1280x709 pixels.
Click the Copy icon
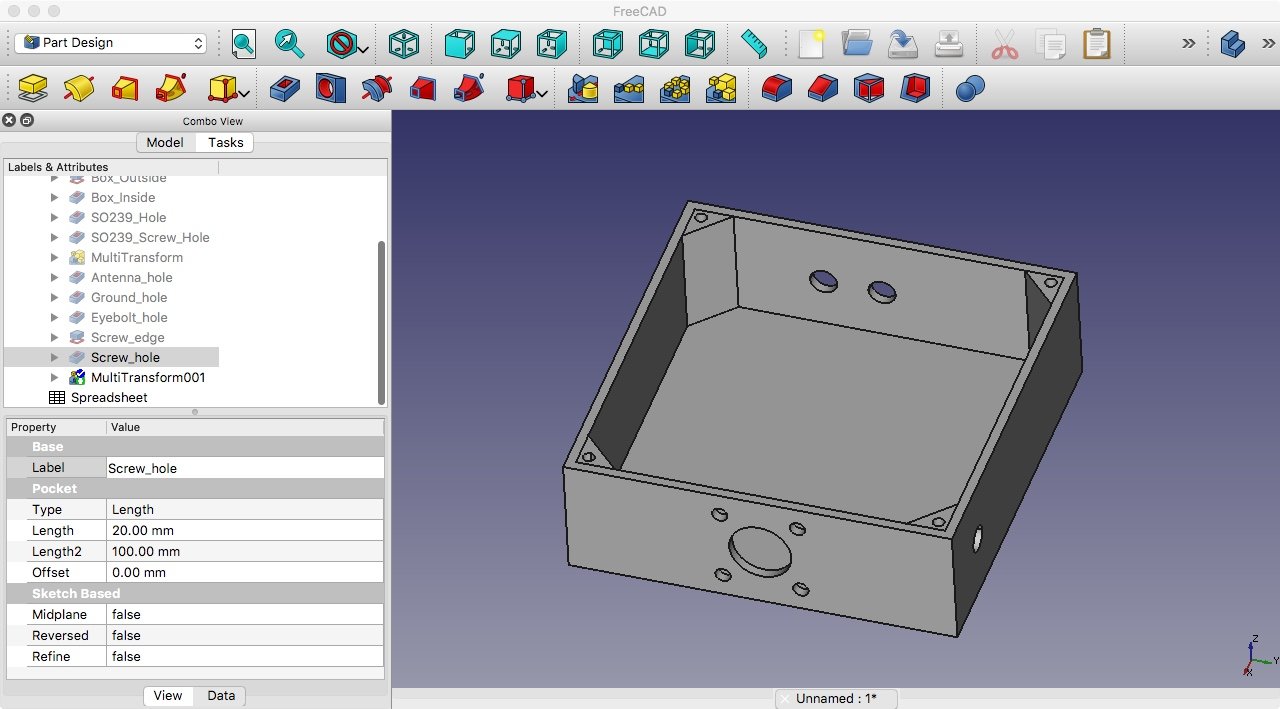[1051, 43]
